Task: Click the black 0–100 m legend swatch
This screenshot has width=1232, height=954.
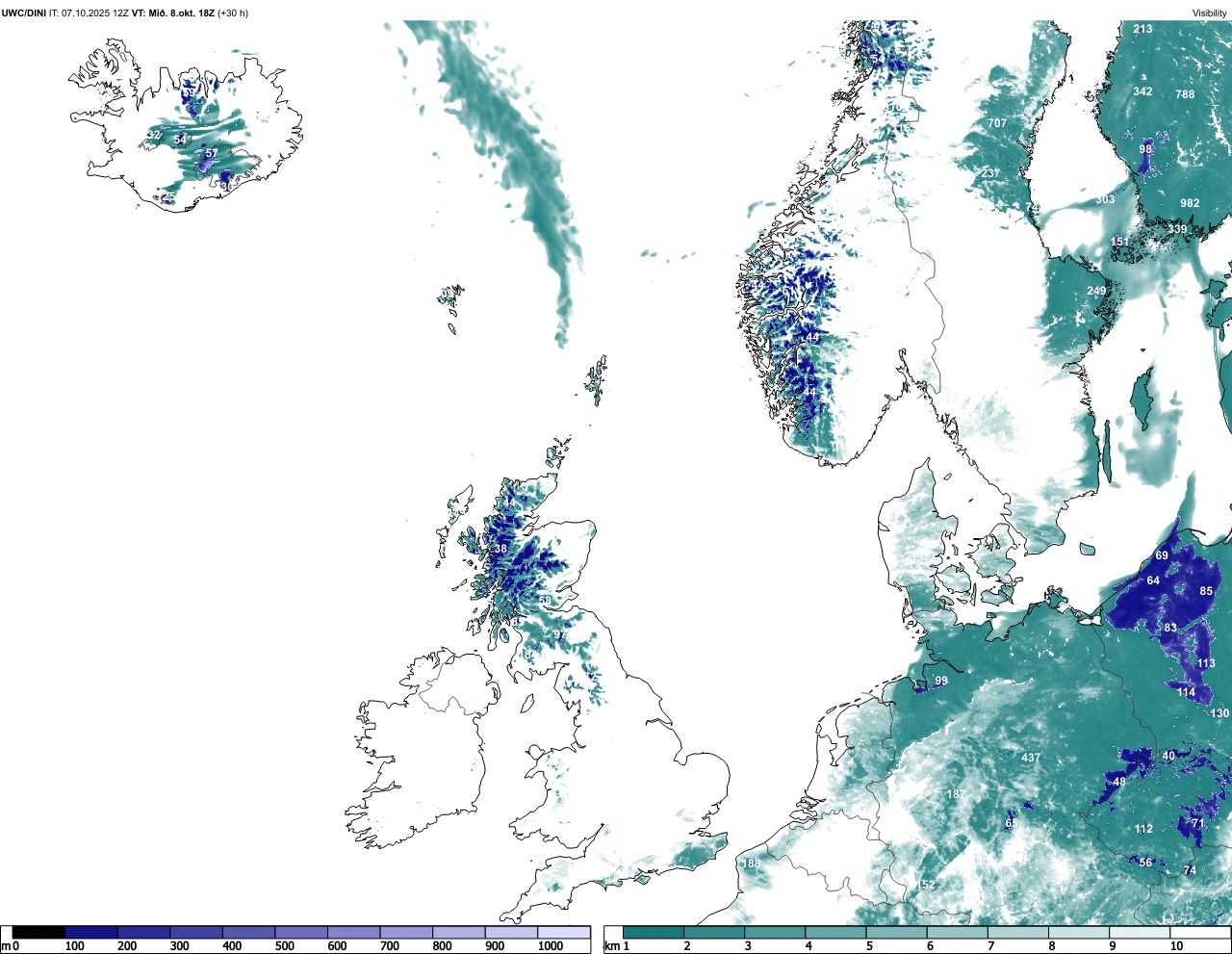Action: point(39,932)
